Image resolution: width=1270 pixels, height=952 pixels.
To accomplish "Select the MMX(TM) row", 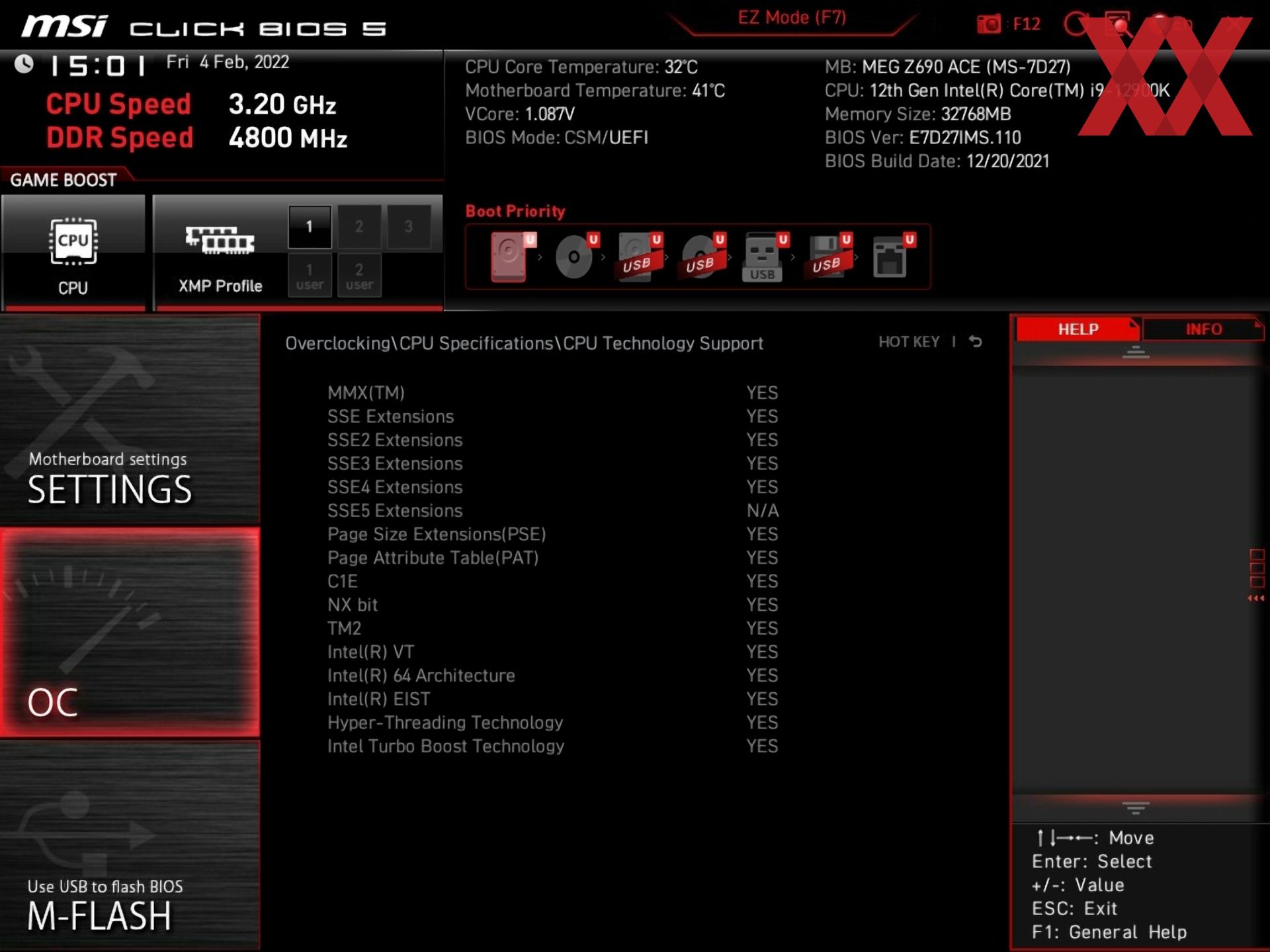I will (x=553, y=393).
